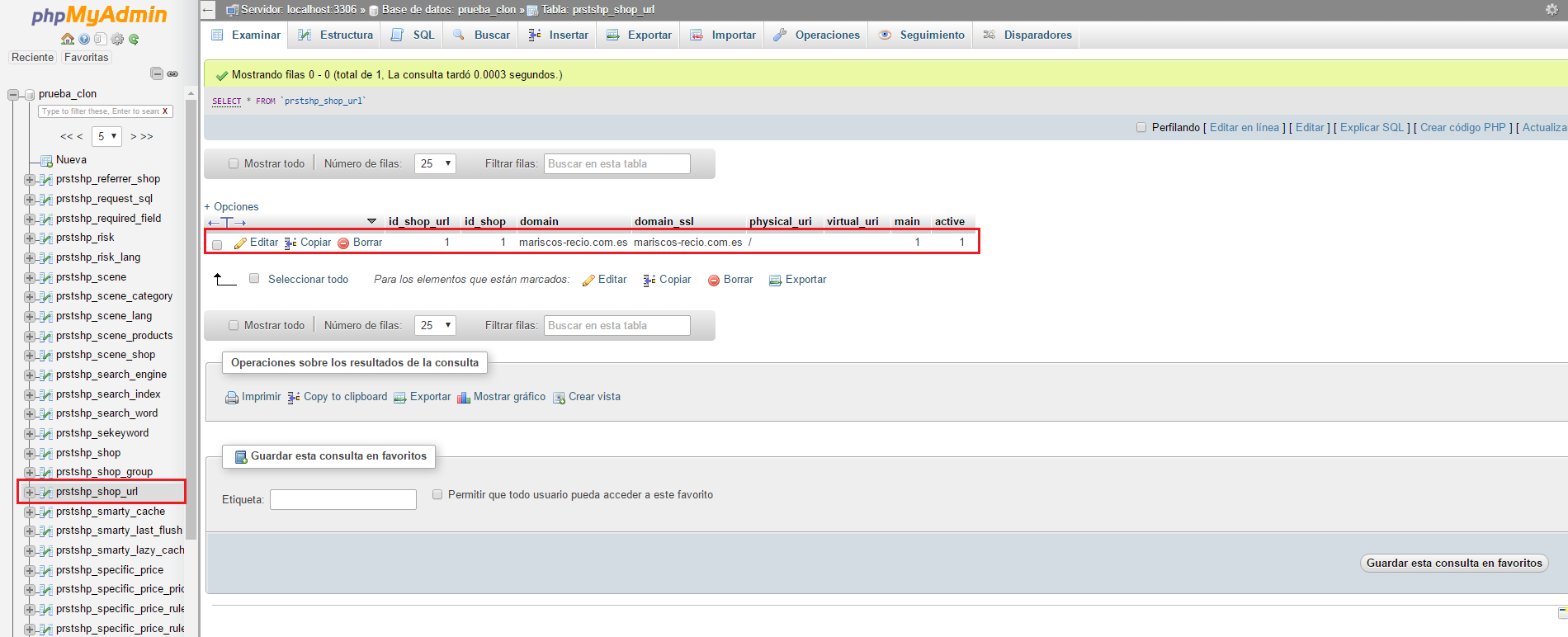Select the row checkbox for mariscos-recio.com.es
Screen dimensions: 1568x637
pos(217,244)
